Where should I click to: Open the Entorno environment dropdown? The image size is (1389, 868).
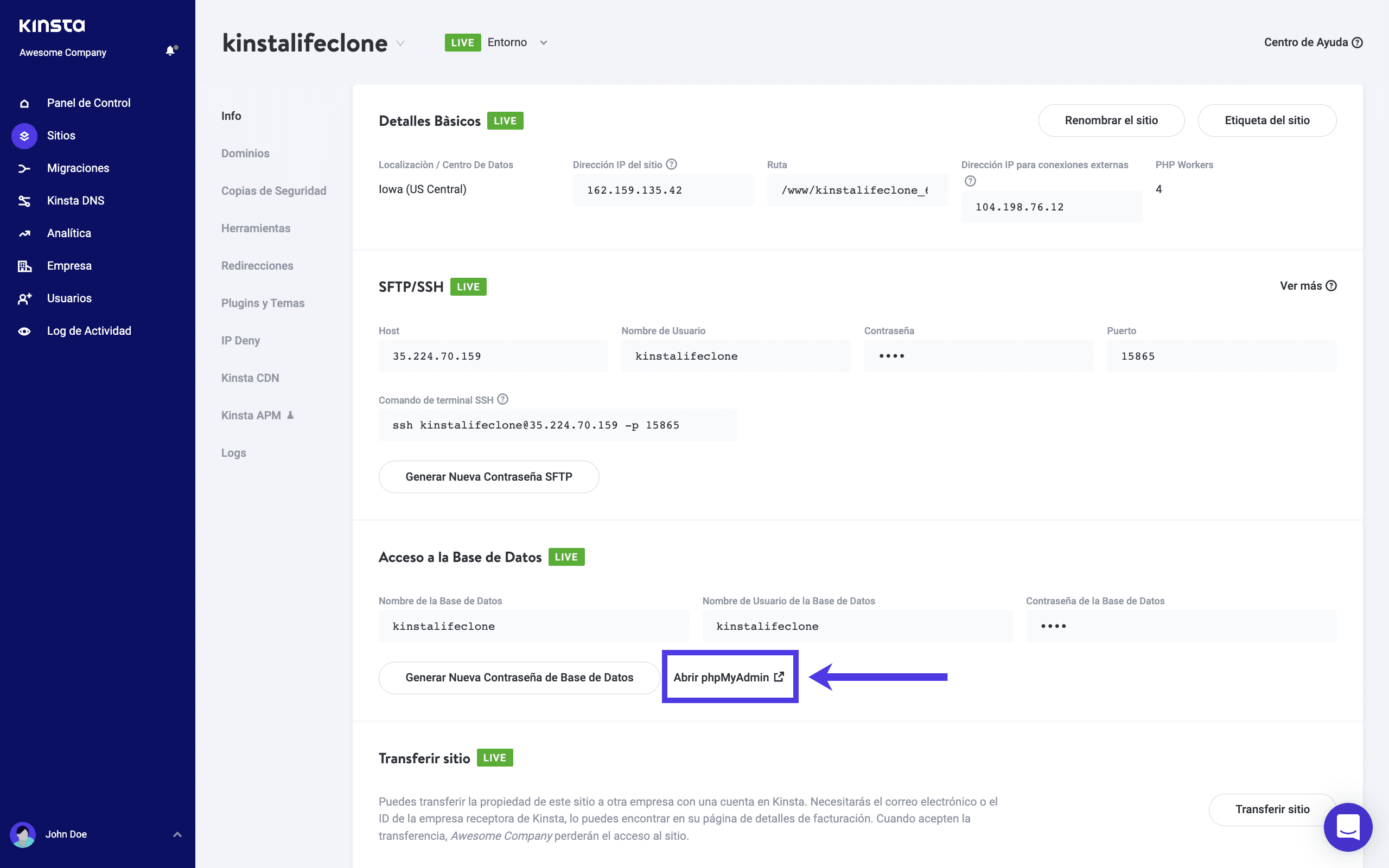(x=543, y=42)
